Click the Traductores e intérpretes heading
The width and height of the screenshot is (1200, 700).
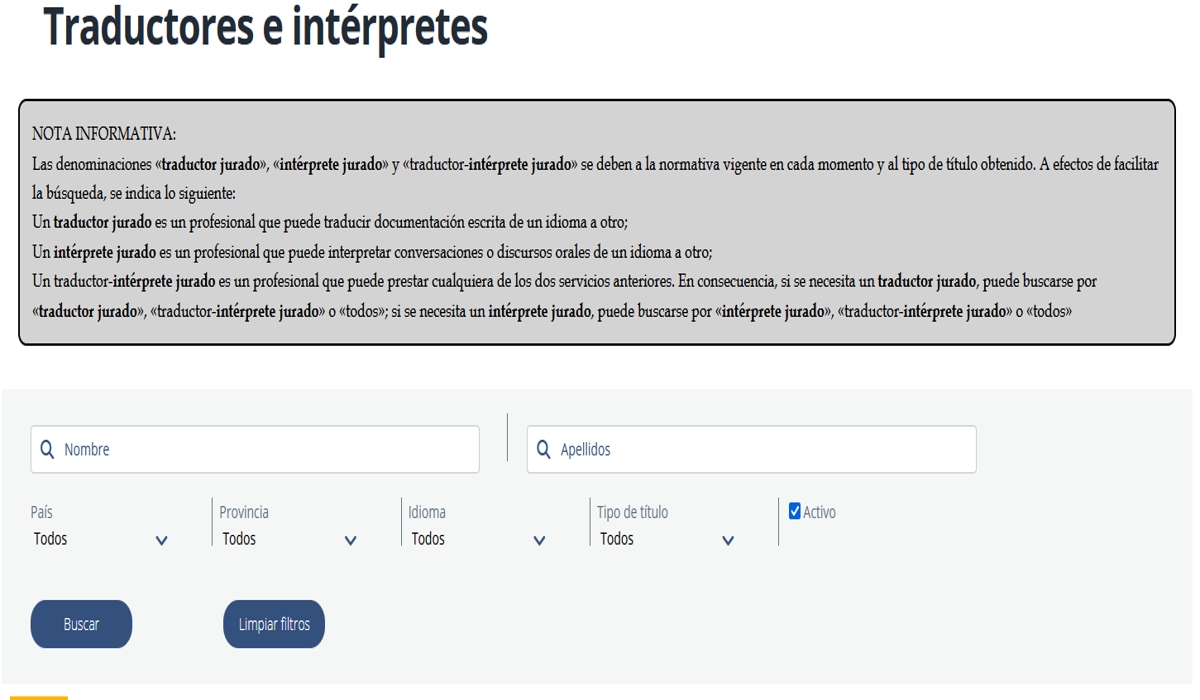point(266,28)
